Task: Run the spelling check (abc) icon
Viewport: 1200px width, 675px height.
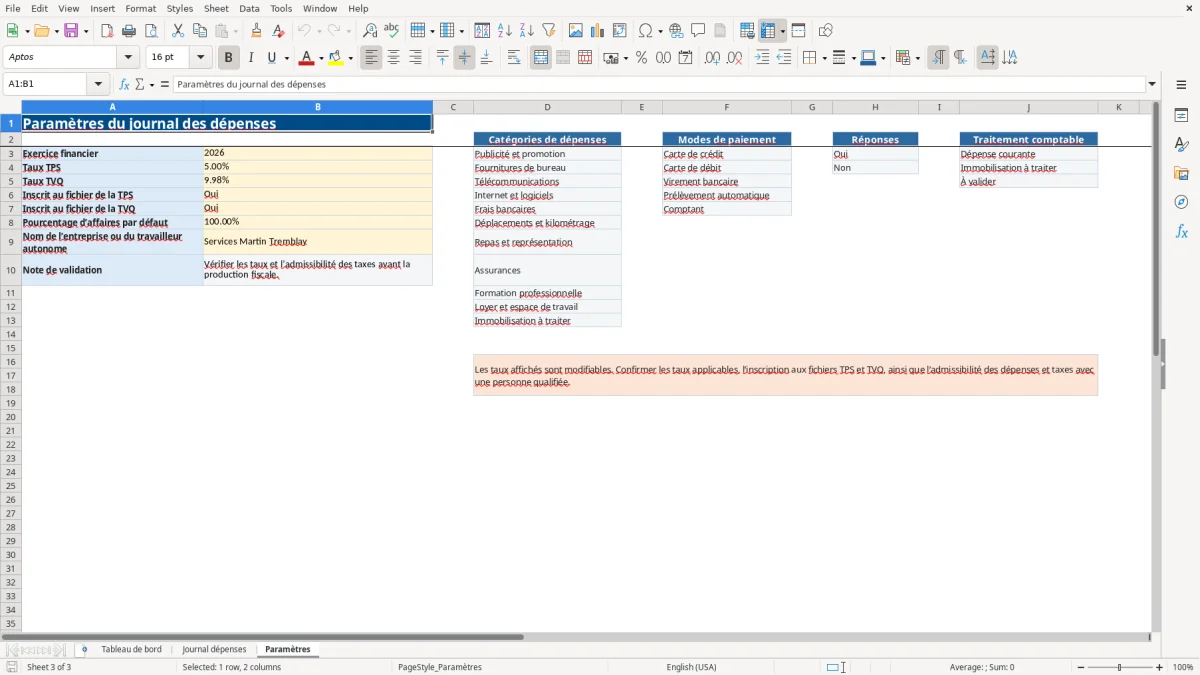Action: (392, 31)
